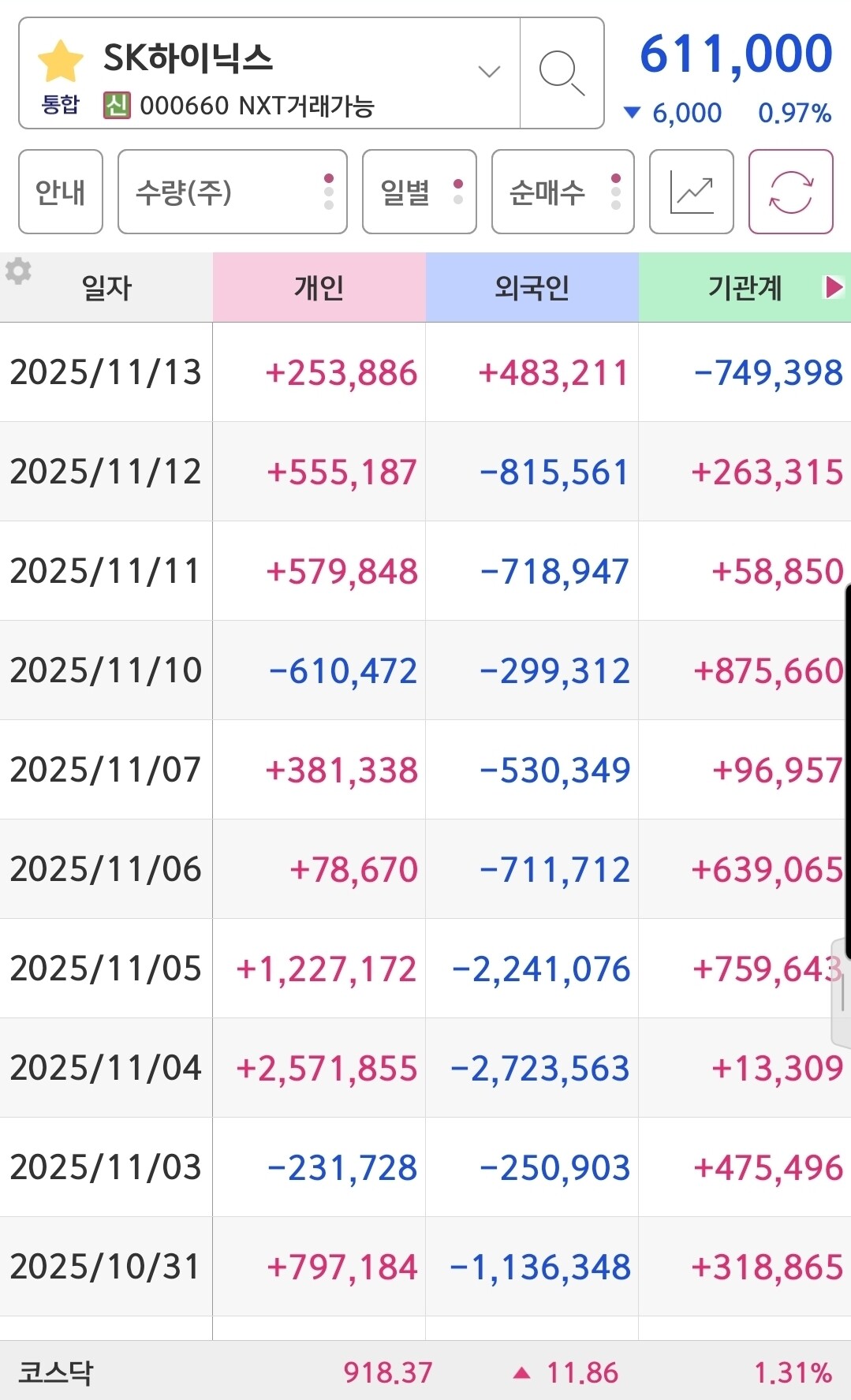Select the 개인 column header

click(x=319, y=287)
